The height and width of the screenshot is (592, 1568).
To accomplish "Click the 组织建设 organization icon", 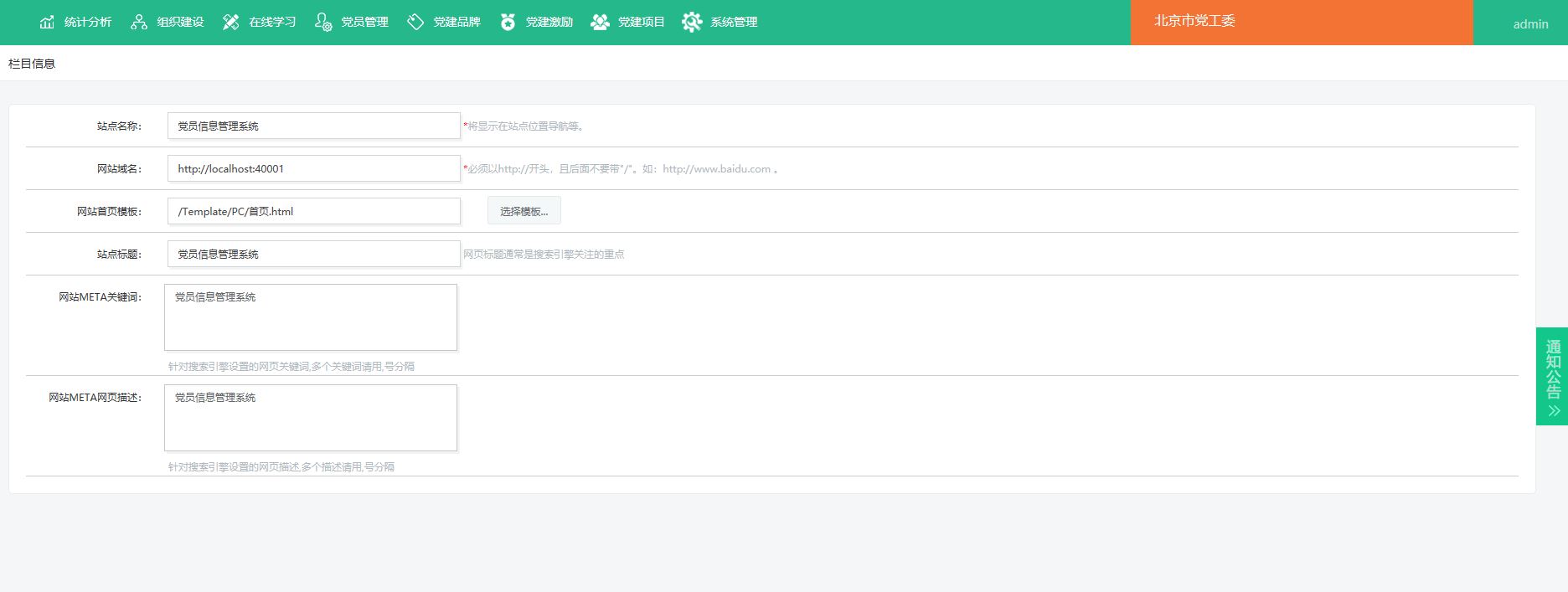I will 139,22.
